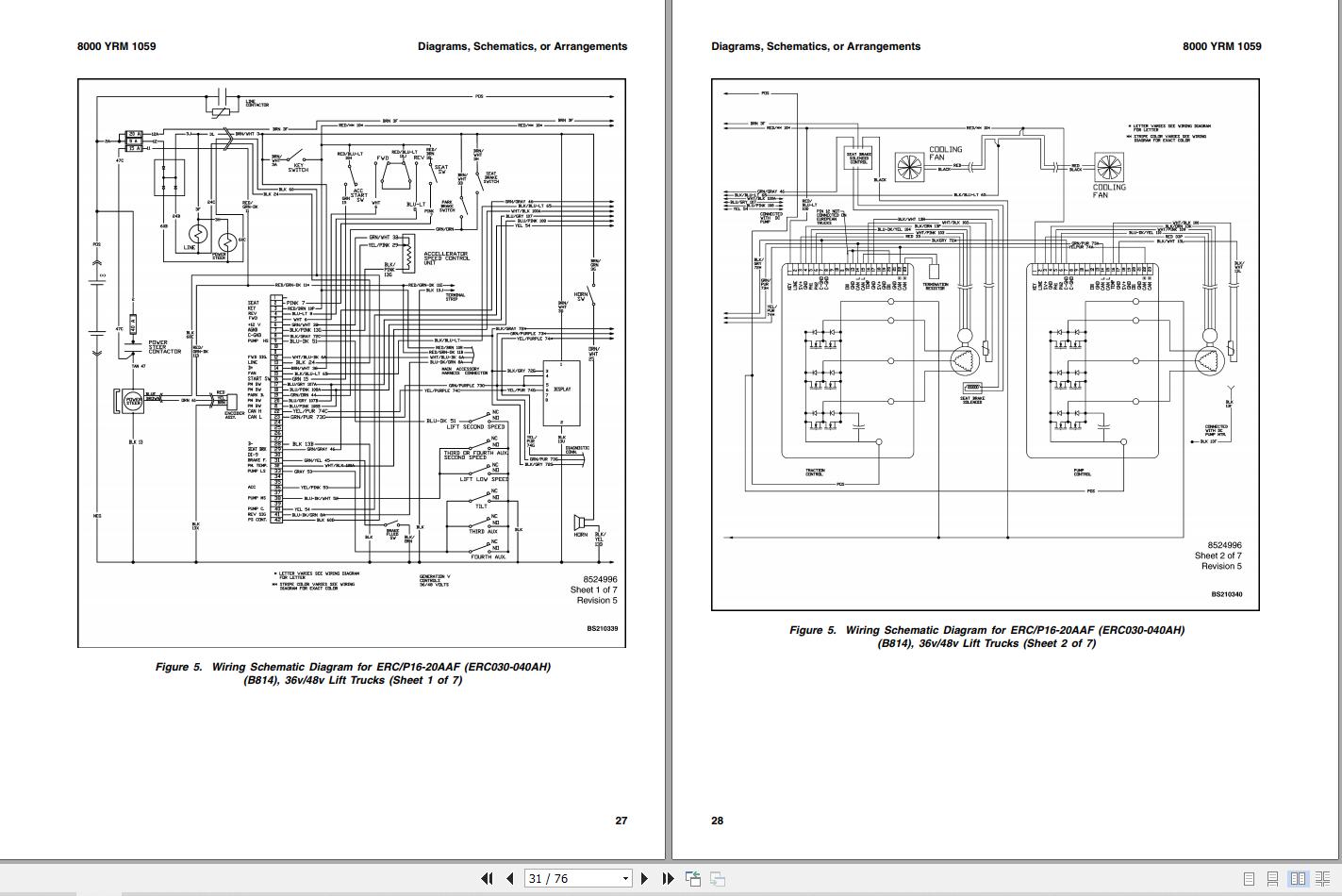Go to the previous page
This screenshot has width=1342, height=896.
510,878
